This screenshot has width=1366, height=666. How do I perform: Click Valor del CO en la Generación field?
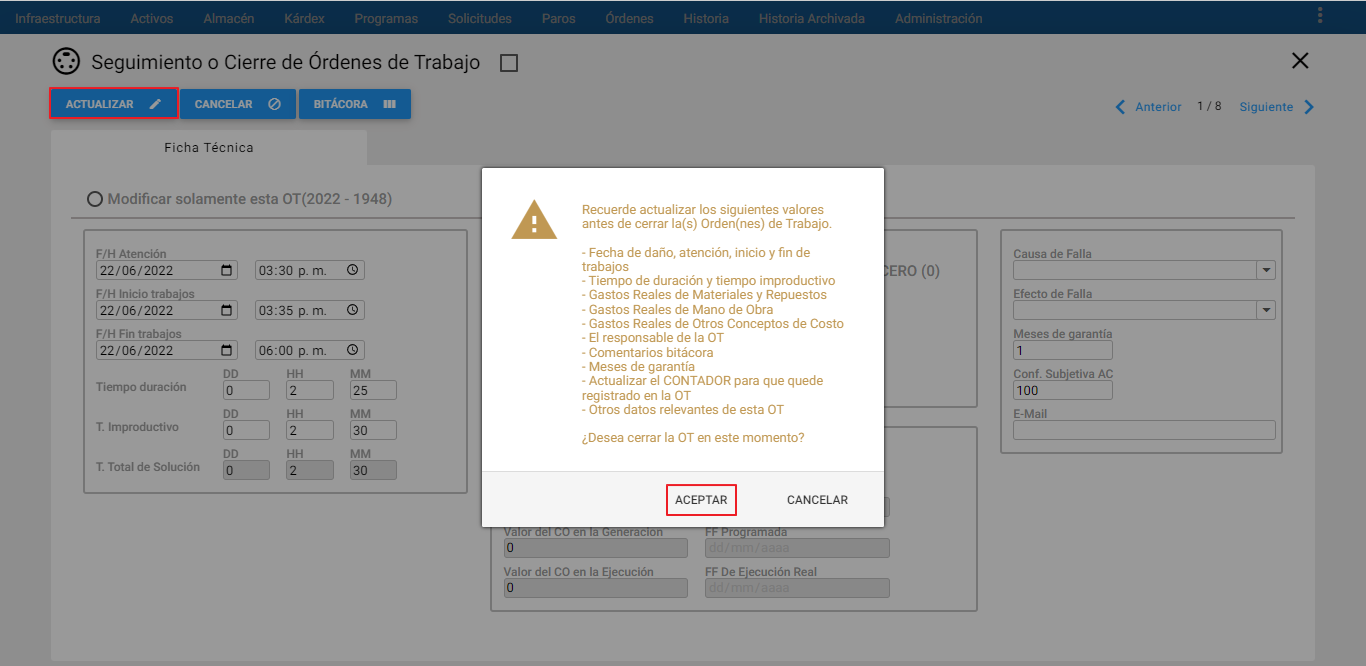pos(596,548)
